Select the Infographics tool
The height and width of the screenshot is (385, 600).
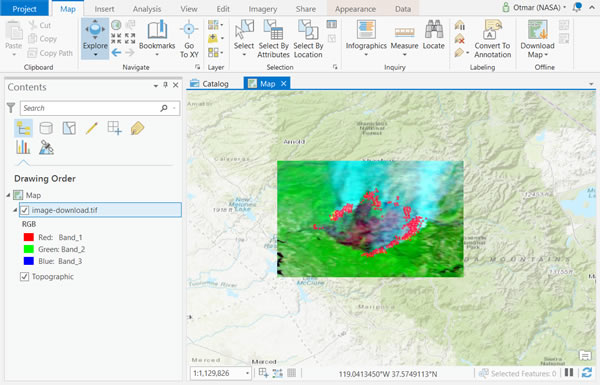click(x=366, y=38)
